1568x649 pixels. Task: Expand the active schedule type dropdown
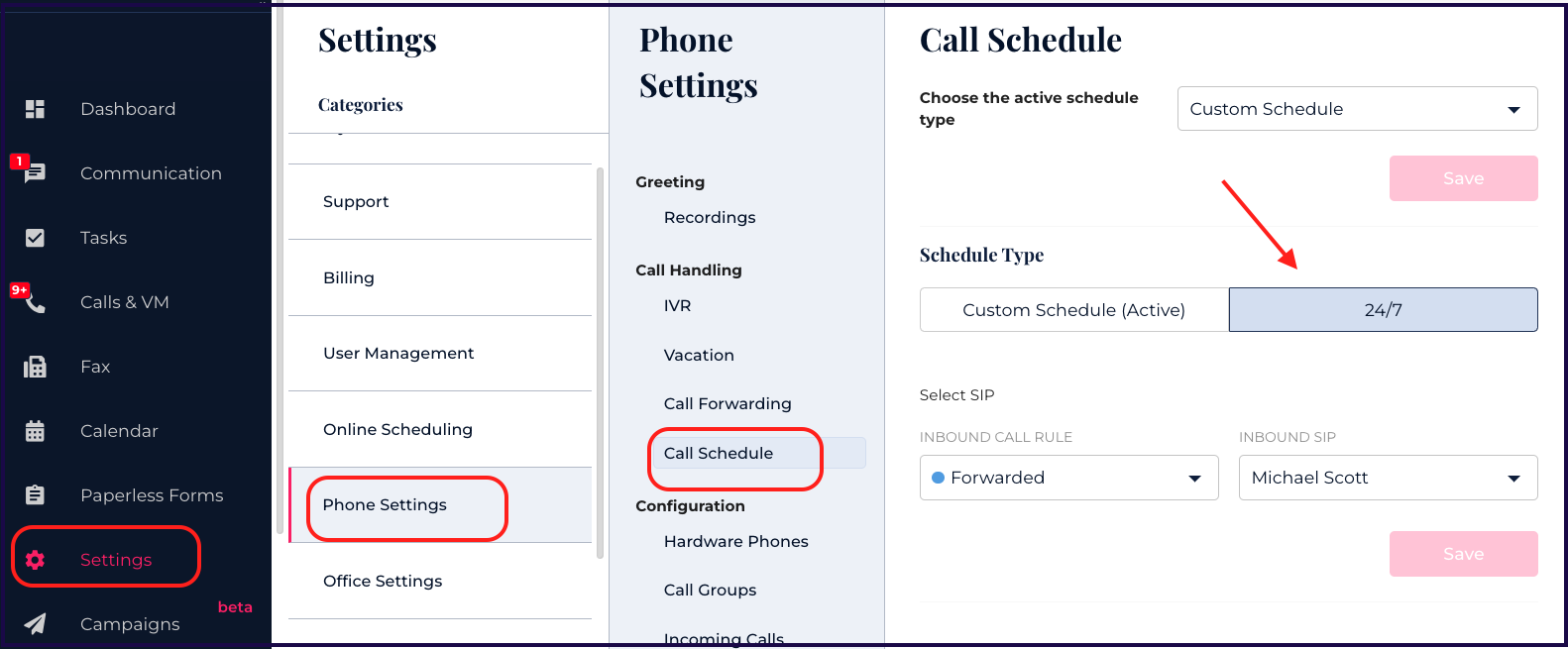(1357, 109)
